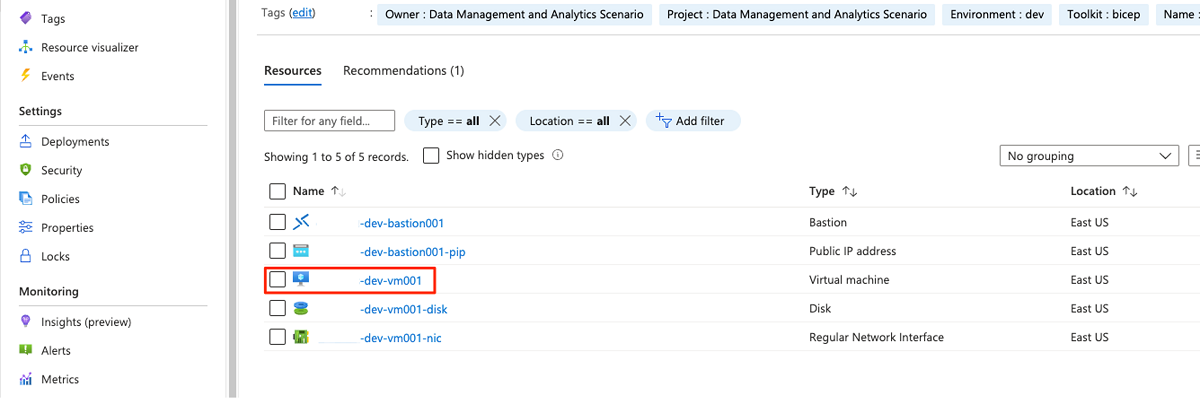Click the info icon beside Show hidden types

click(x=558, y=155)
